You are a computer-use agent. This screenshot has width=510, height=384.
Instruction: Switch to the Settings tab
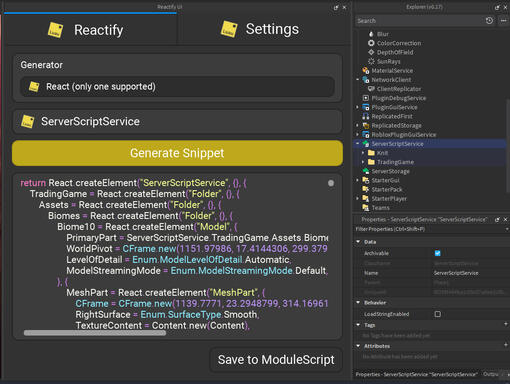click(x=264, y=30)
